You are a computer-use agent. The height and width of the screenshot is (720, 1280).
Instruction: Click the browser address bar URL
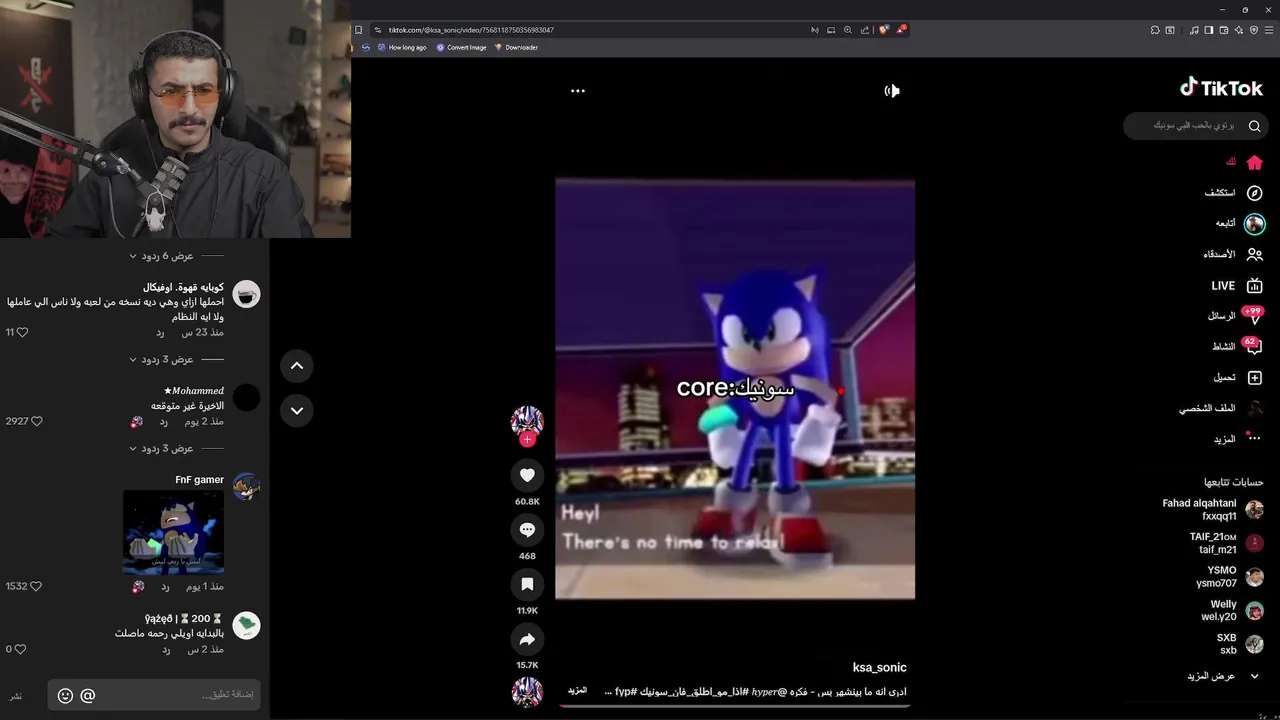coord(471,30)
